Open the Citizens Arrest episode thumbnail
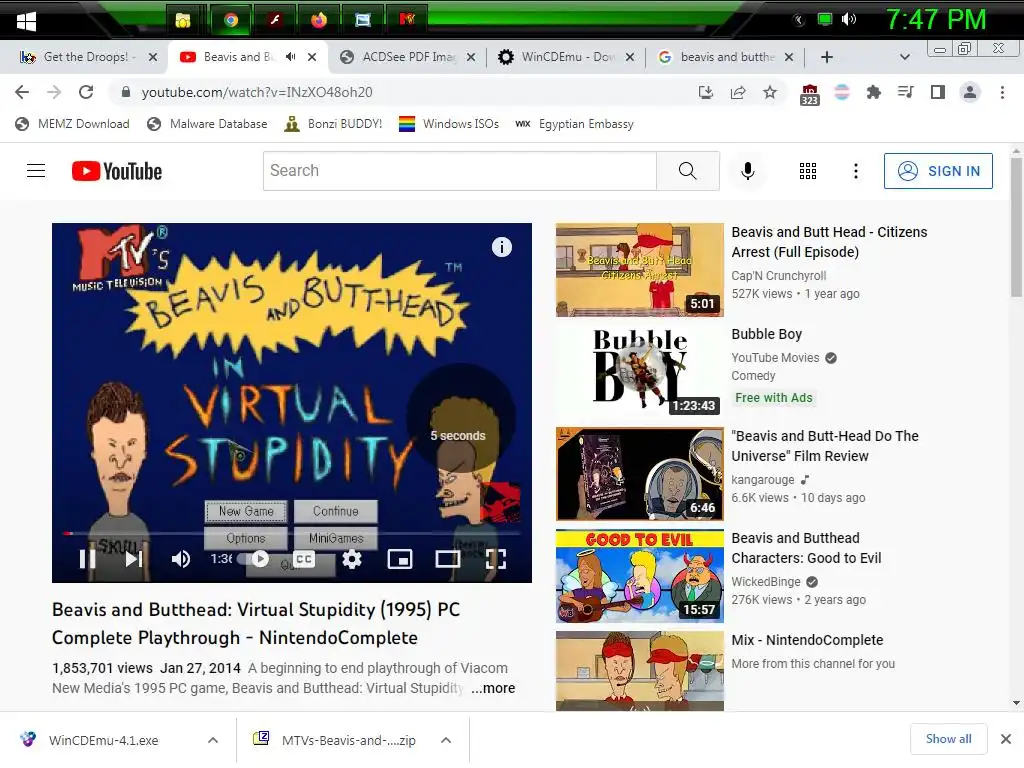This screenshot has width=1024, height=768. pyautogui.click(x=640, y=270)
